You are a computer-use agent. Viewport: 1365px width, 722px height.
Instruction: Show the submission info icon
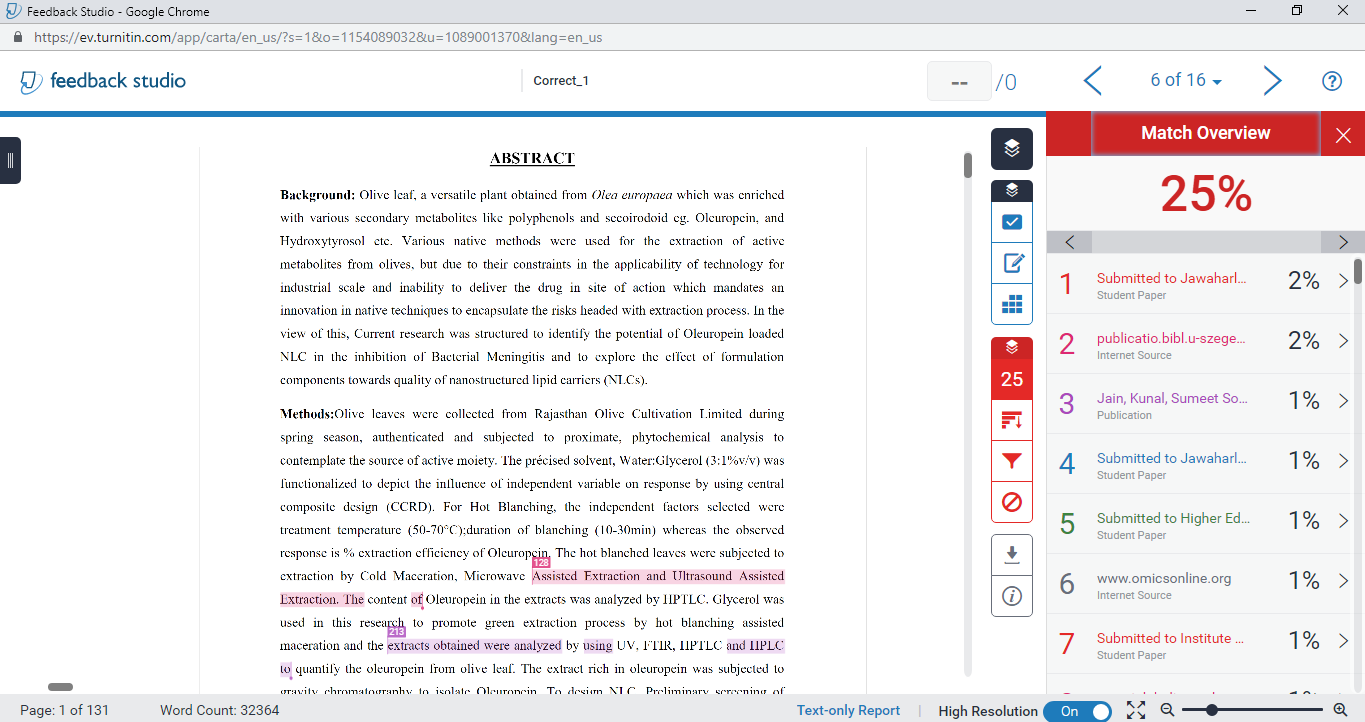coord(1011,597)
